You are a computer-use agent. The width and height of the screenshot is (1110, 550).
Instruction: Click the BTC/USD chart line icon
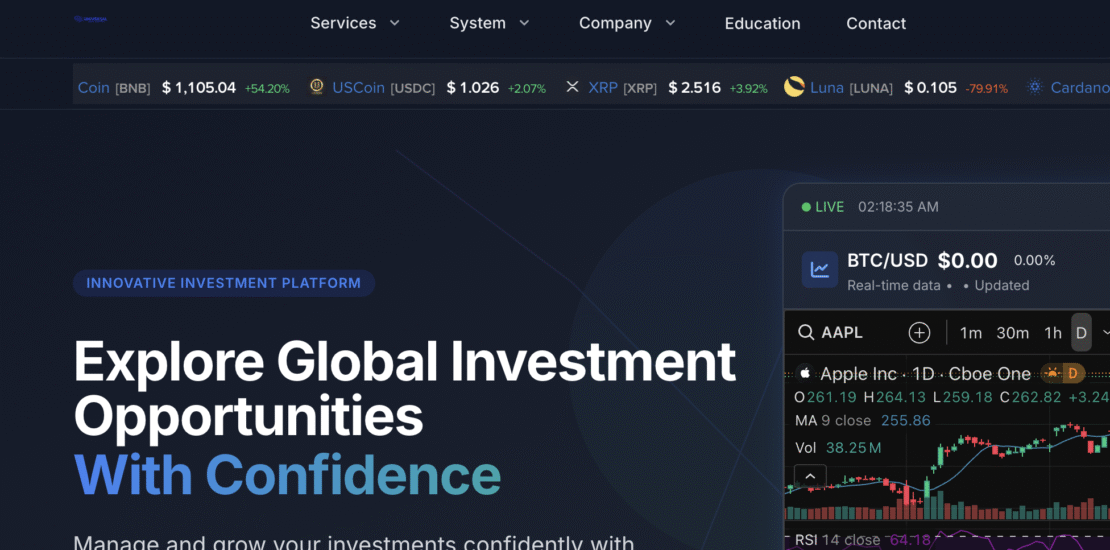pyautogui.click(x=820, y=270)
